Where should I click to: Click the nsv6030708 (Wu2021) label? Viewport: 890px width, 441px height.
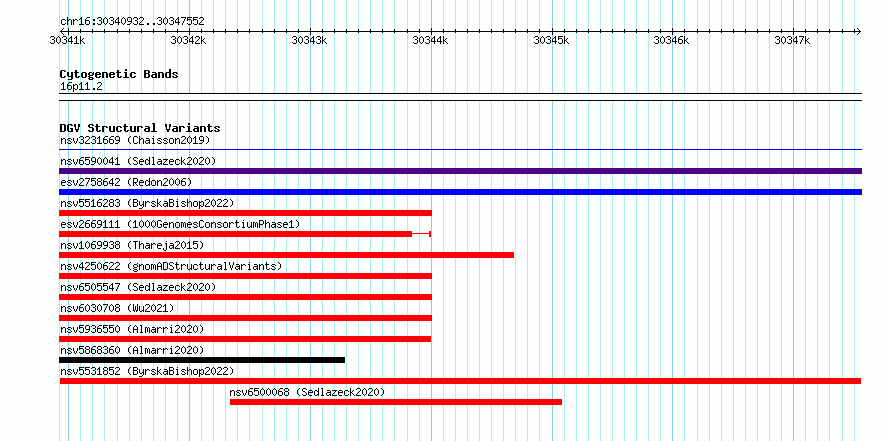pyautogui.click(x=117, y=308)
